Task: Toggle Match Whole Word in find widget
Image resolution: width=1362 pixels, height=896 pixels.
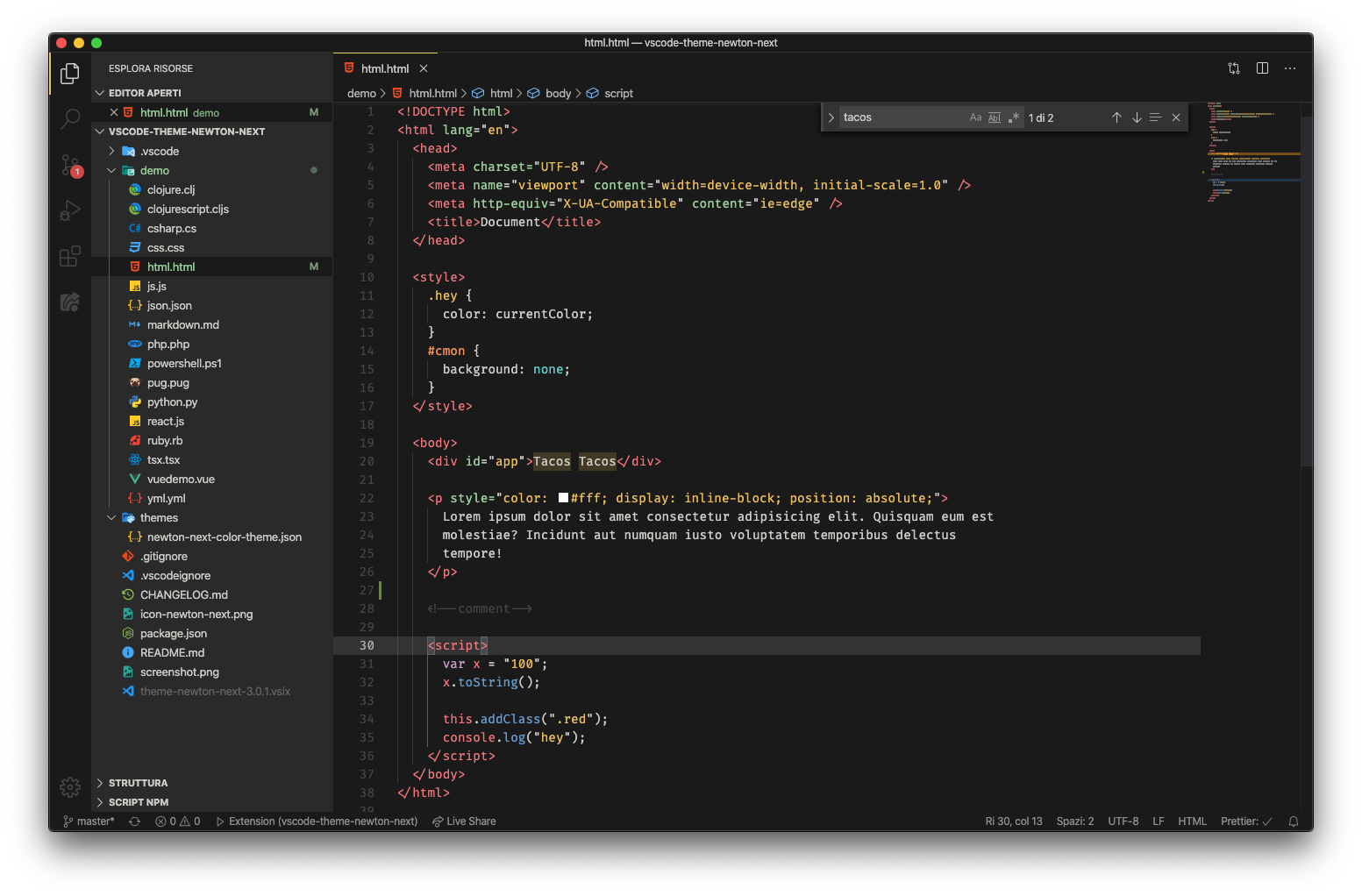Action: (995, 117)
